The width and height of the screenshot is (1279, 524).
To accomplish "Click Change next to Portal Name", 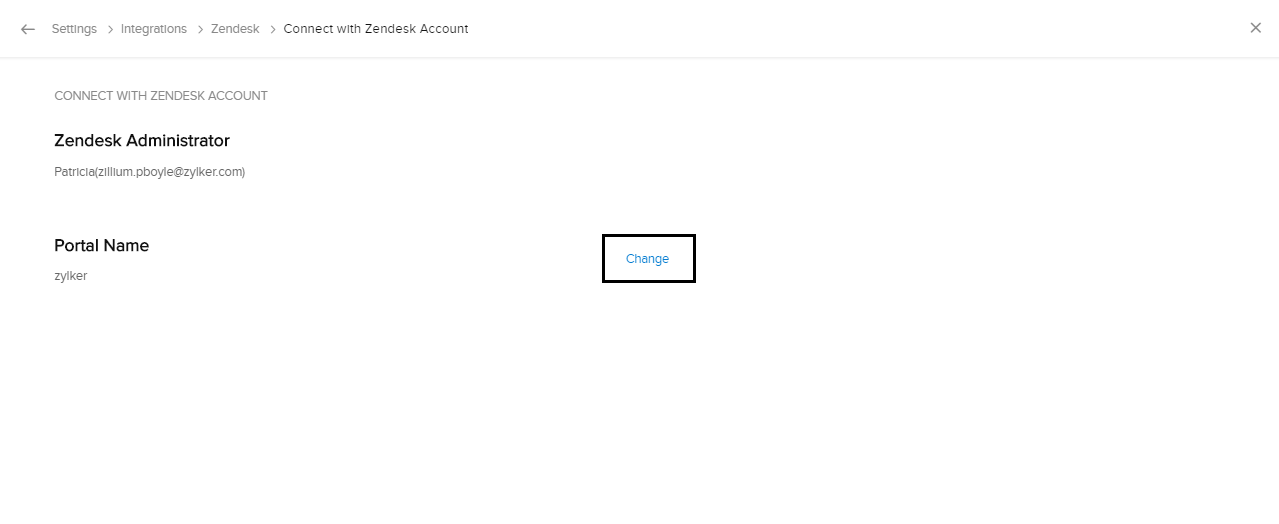I will pyautogui.click(x=648, y=259).
